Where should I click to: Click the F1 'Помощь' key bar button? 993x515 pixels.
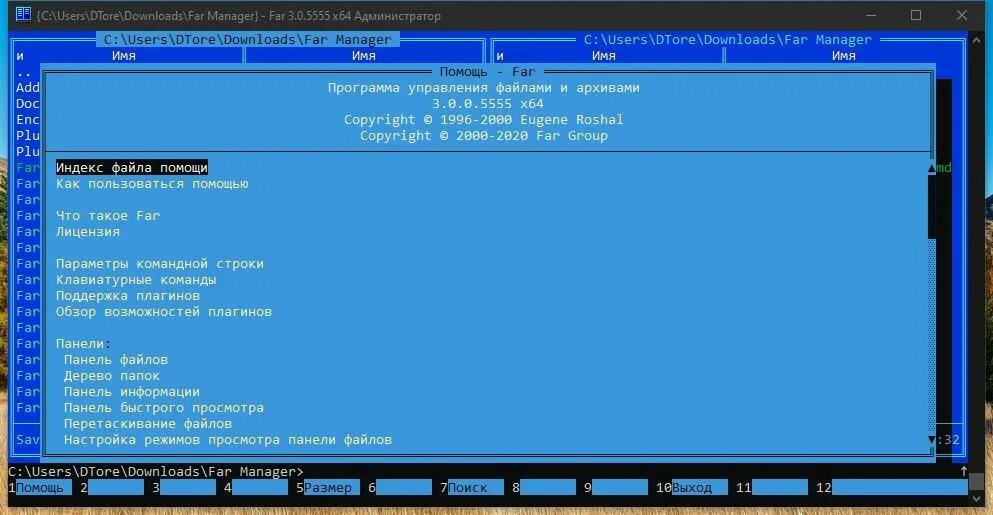click(39, 488)
